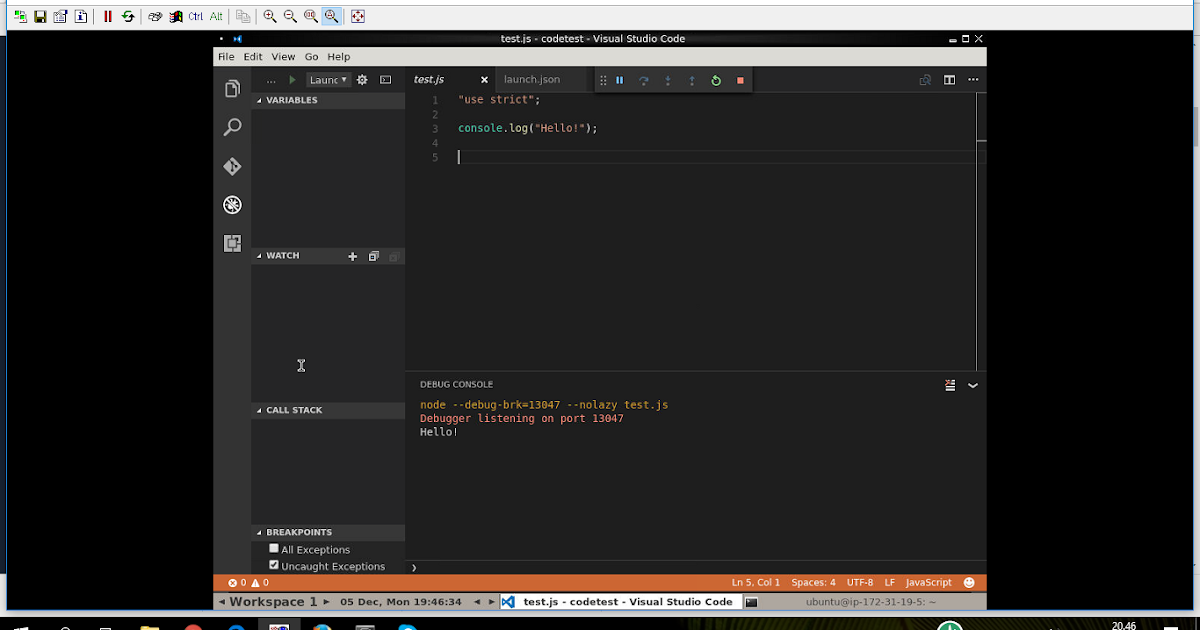Open changes icon in editor title
This screenshot has height=630, width=1200.
(x=925, y=80)
